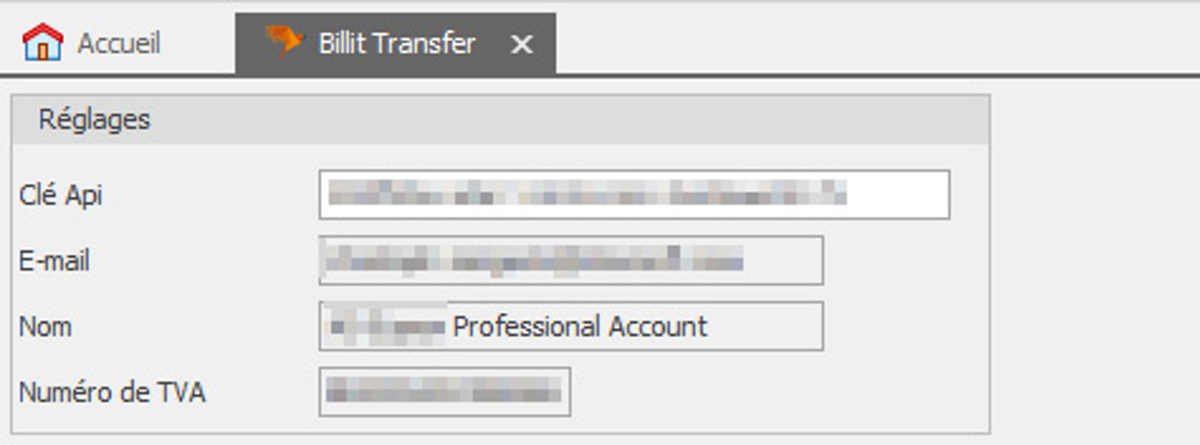Image resolution: width=1200 pixels, height=445 pixels.
Task: Close the Billit Transfer tab
Action: (x=521, y=45)
